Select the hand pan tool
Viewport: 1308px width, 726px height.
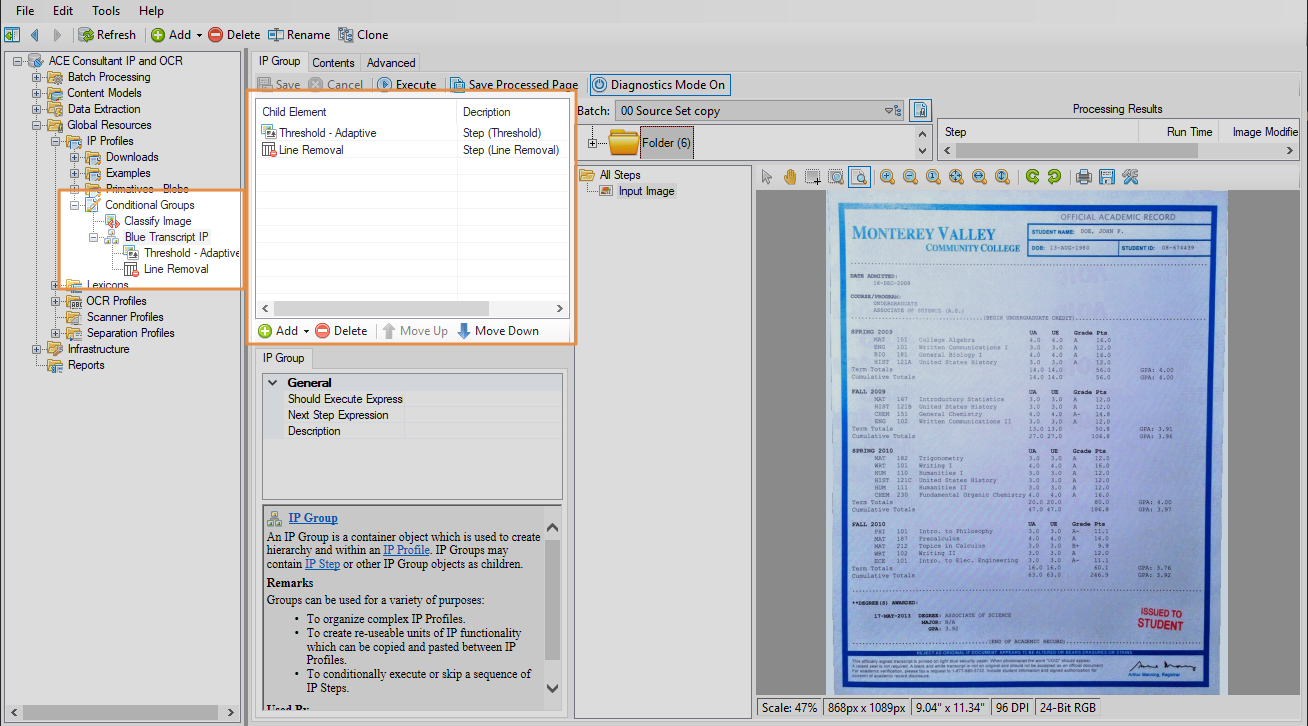tap(789, 177)
